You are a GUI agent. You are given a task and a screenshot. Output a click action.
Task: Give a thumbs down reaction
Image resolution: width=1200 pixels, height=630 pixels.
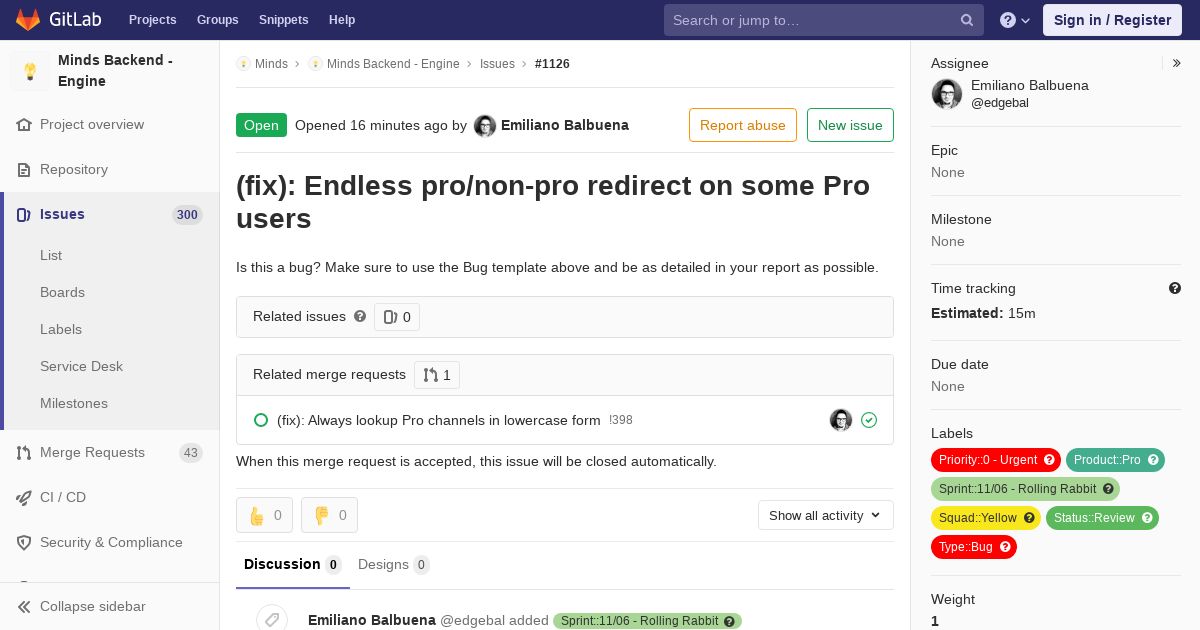coord(329,515)
